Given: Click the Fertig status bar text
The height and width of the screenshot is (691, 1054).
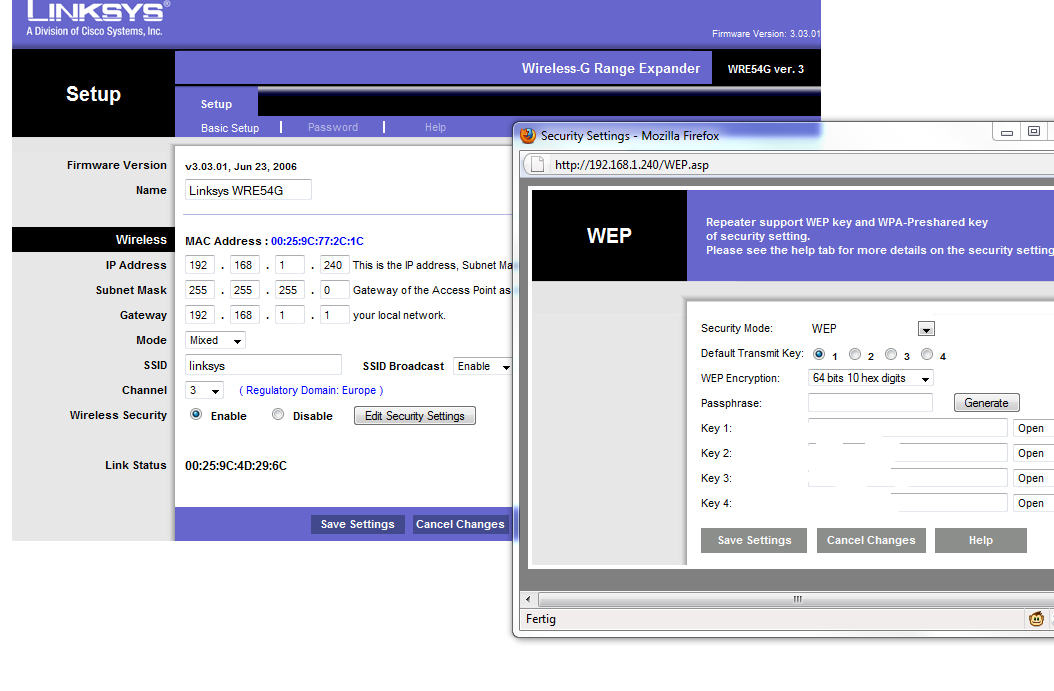Looking at the screenshot, I should pos(540,619).
